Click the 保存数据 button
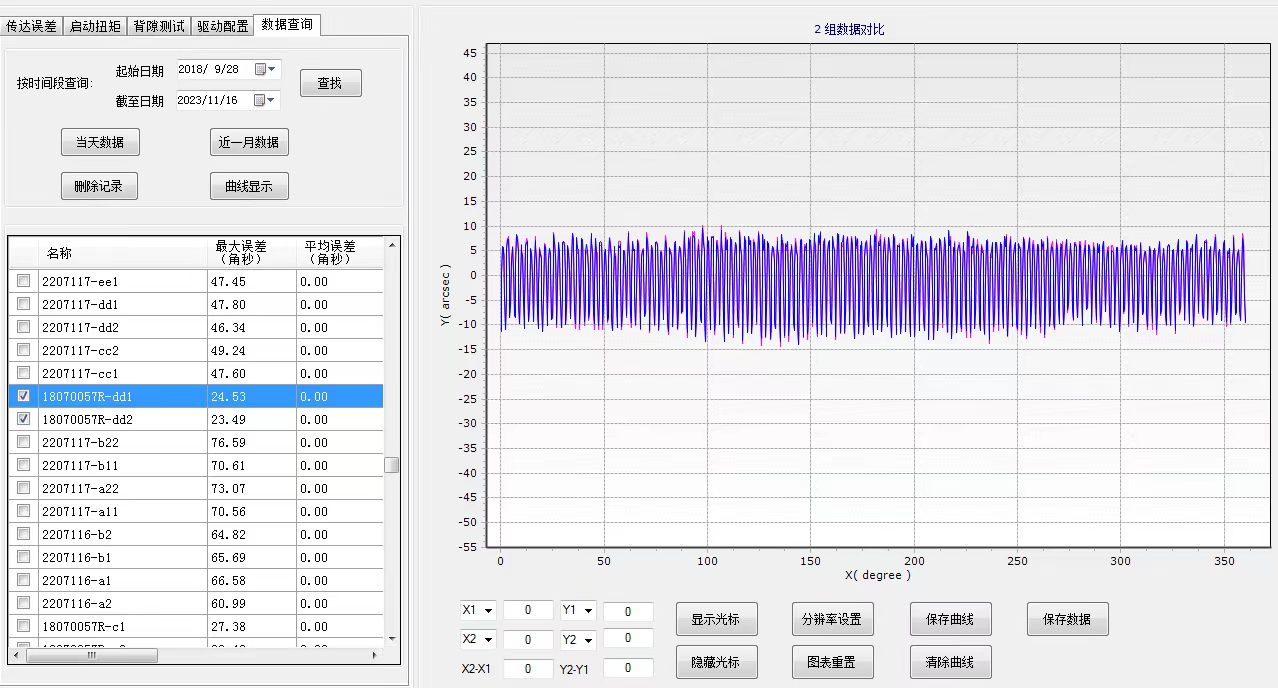This screenshot has height=688, width=1278. [1067, 619]
